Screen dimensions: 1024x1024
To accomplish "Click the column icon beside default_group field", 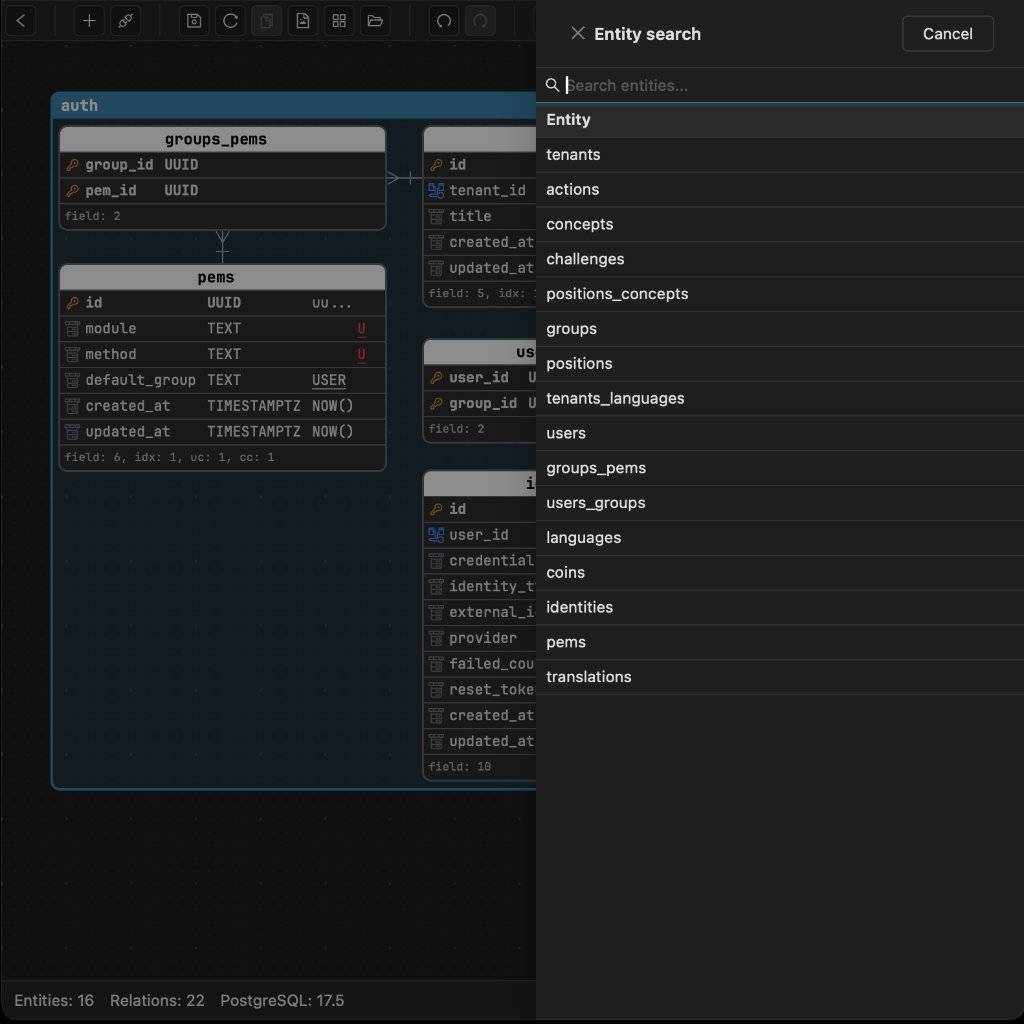I will pyautogui.click(x=72, y=380).
